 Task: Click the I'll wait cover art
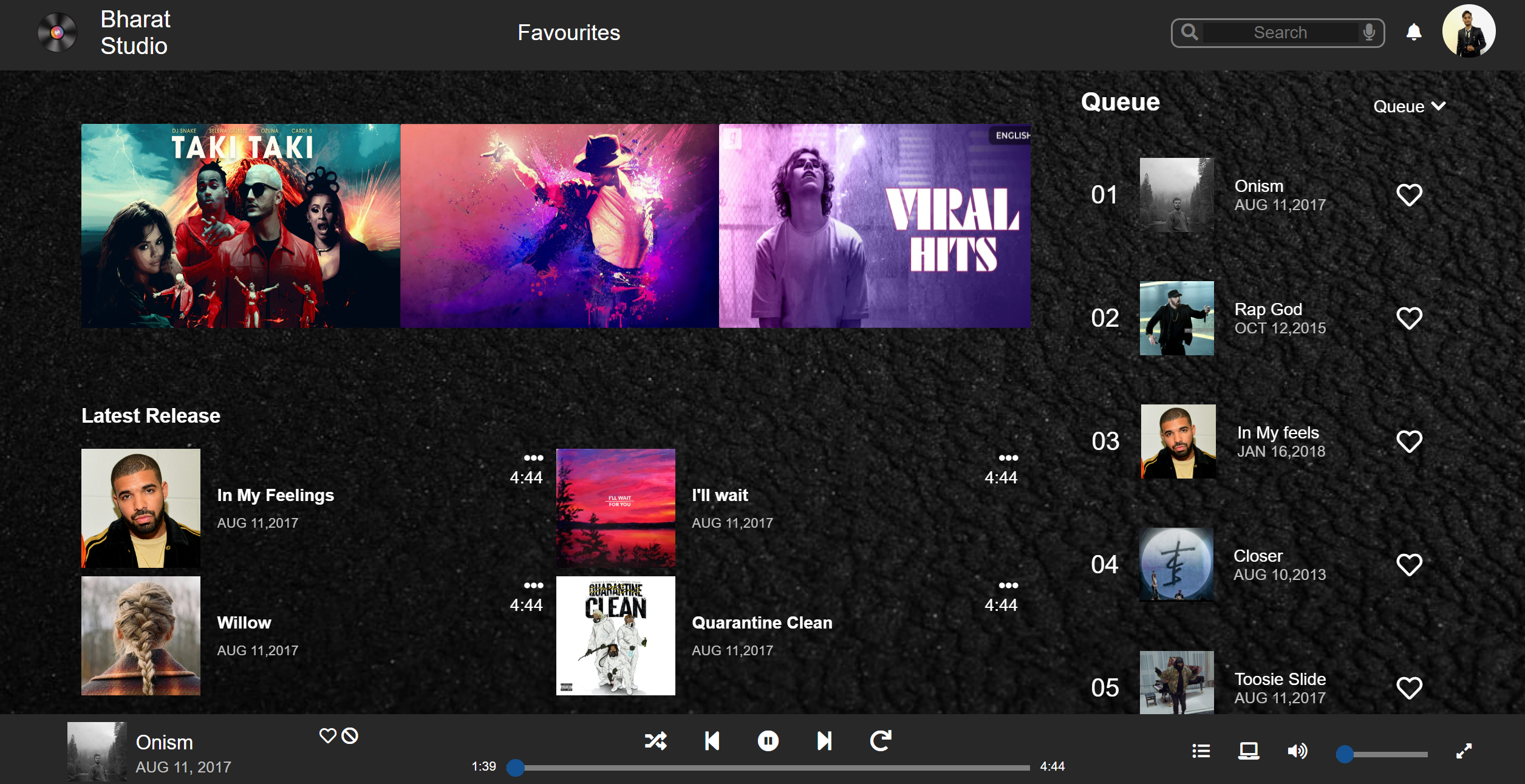(616, 508)
